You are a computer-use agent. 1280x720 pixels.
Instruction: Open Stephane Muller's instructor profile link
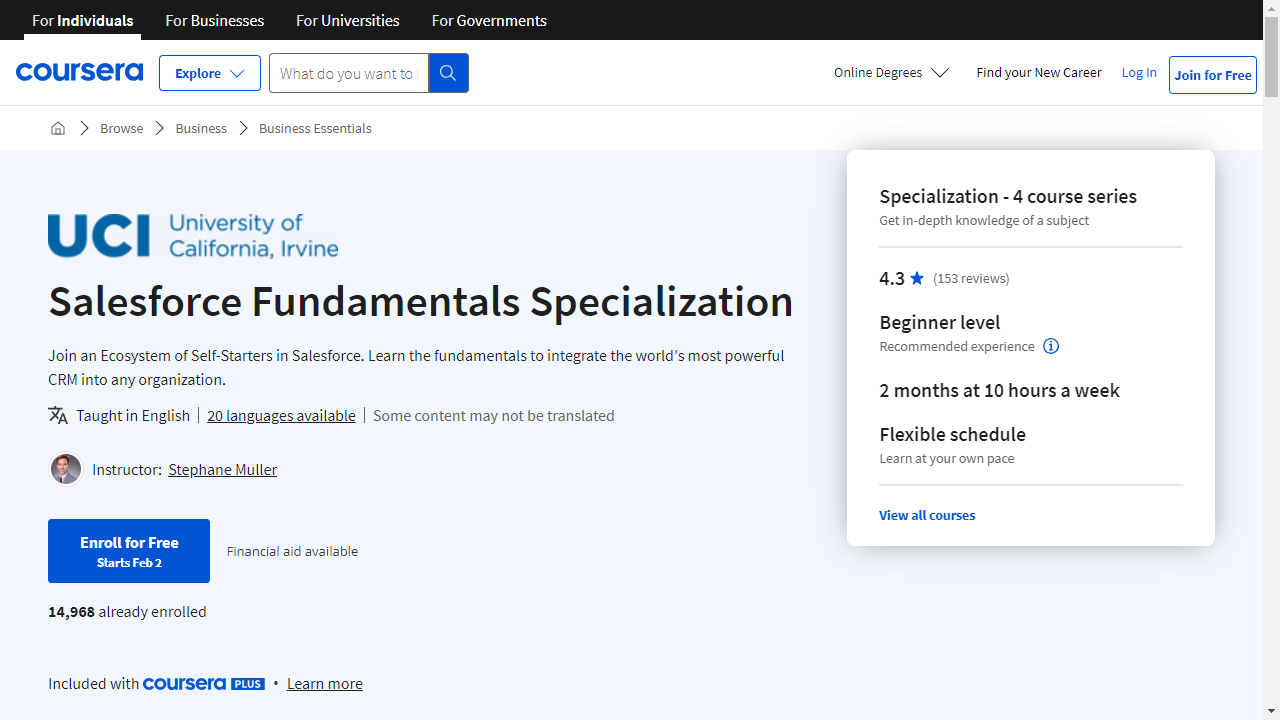pyautogui.click(x=223, y=469)
